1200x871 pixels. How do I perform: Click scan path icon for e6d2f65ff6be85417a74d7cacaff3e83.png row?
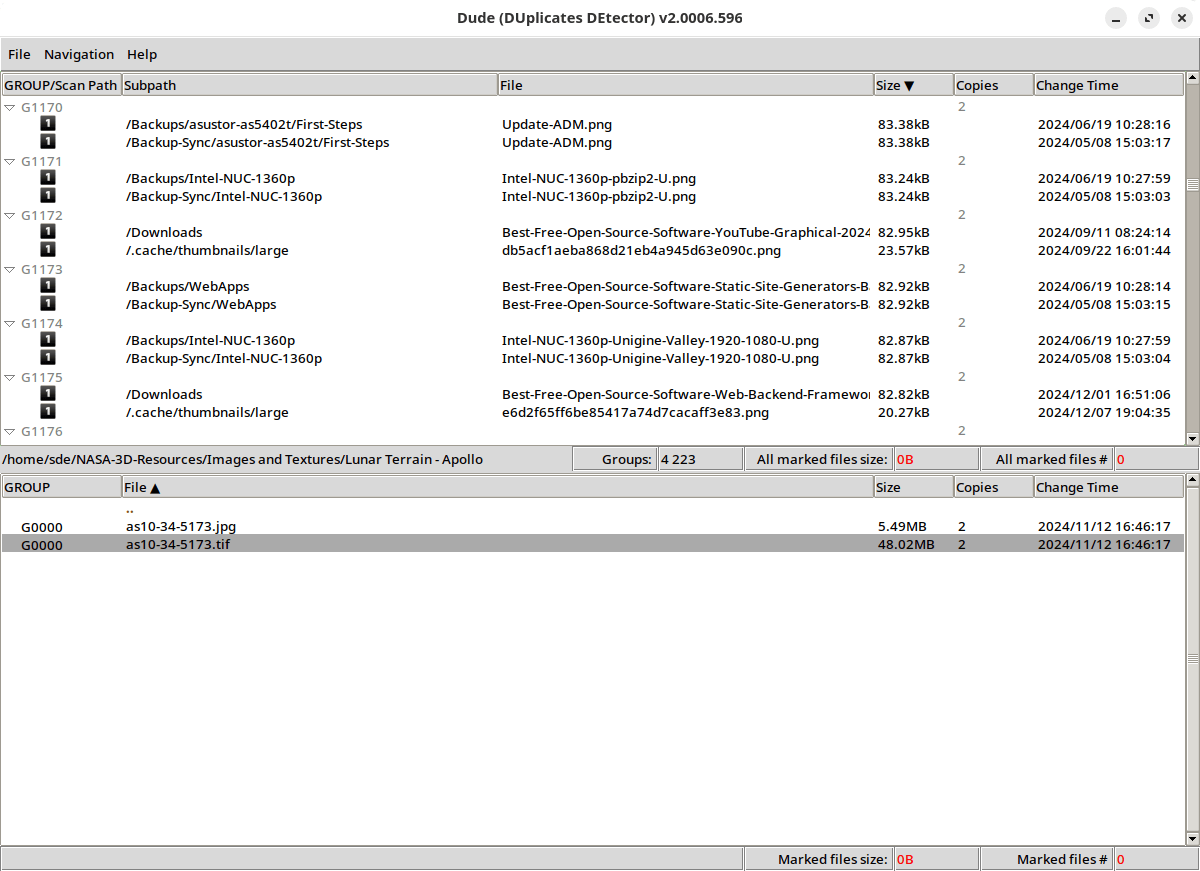tap(48, 412)
